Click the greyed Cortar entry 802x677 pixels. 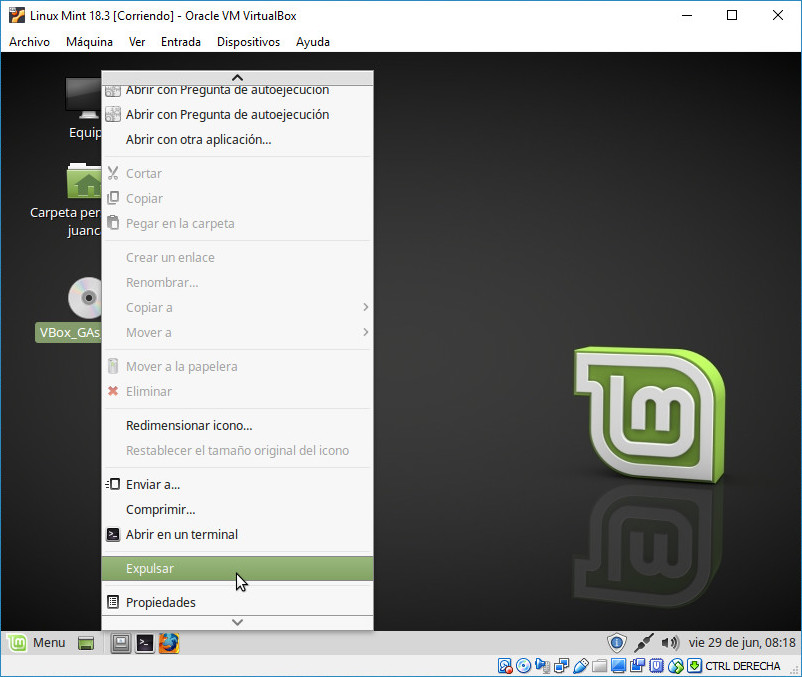[x=237, y=173]
